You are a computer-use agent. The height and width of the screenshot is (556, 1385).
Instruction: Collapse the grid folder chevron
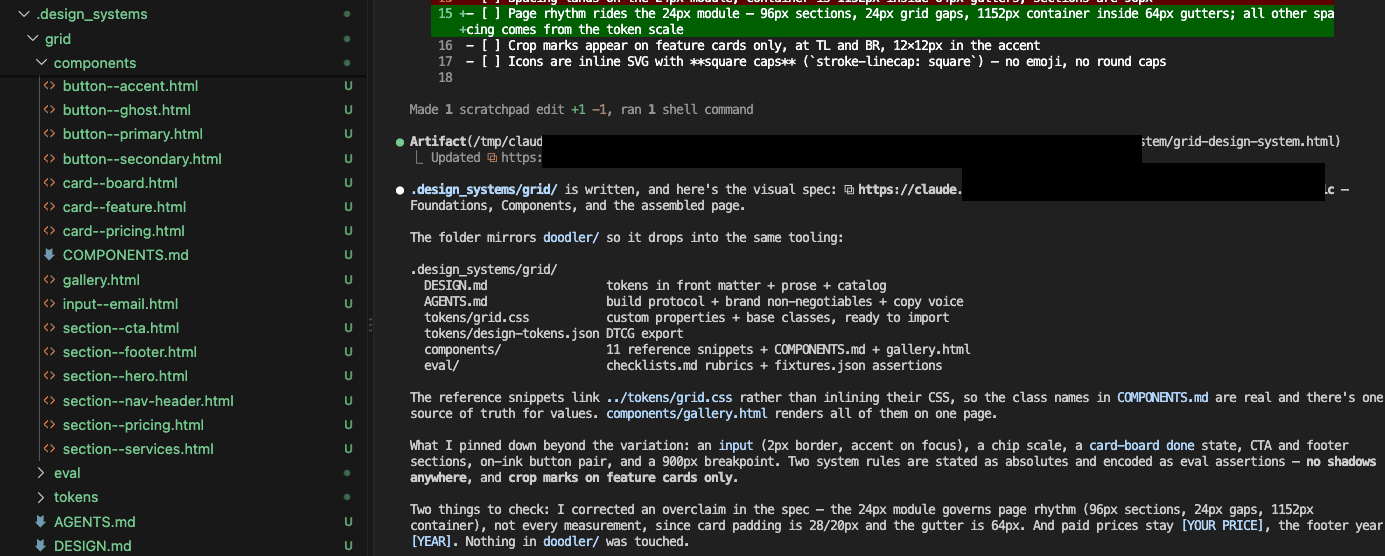point(32,38)
